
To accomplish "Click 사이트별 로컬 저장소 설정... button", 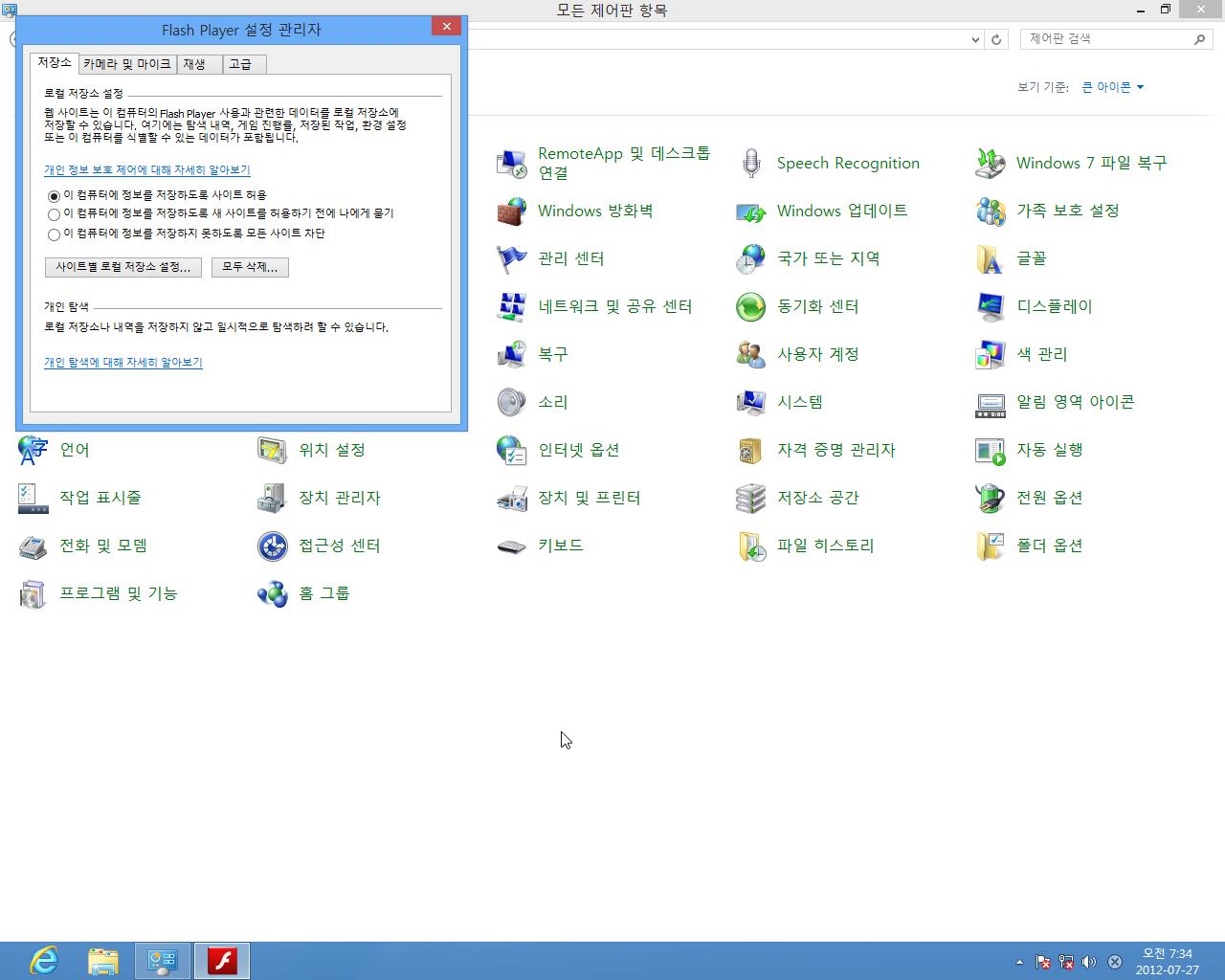I will click(123, 267).
